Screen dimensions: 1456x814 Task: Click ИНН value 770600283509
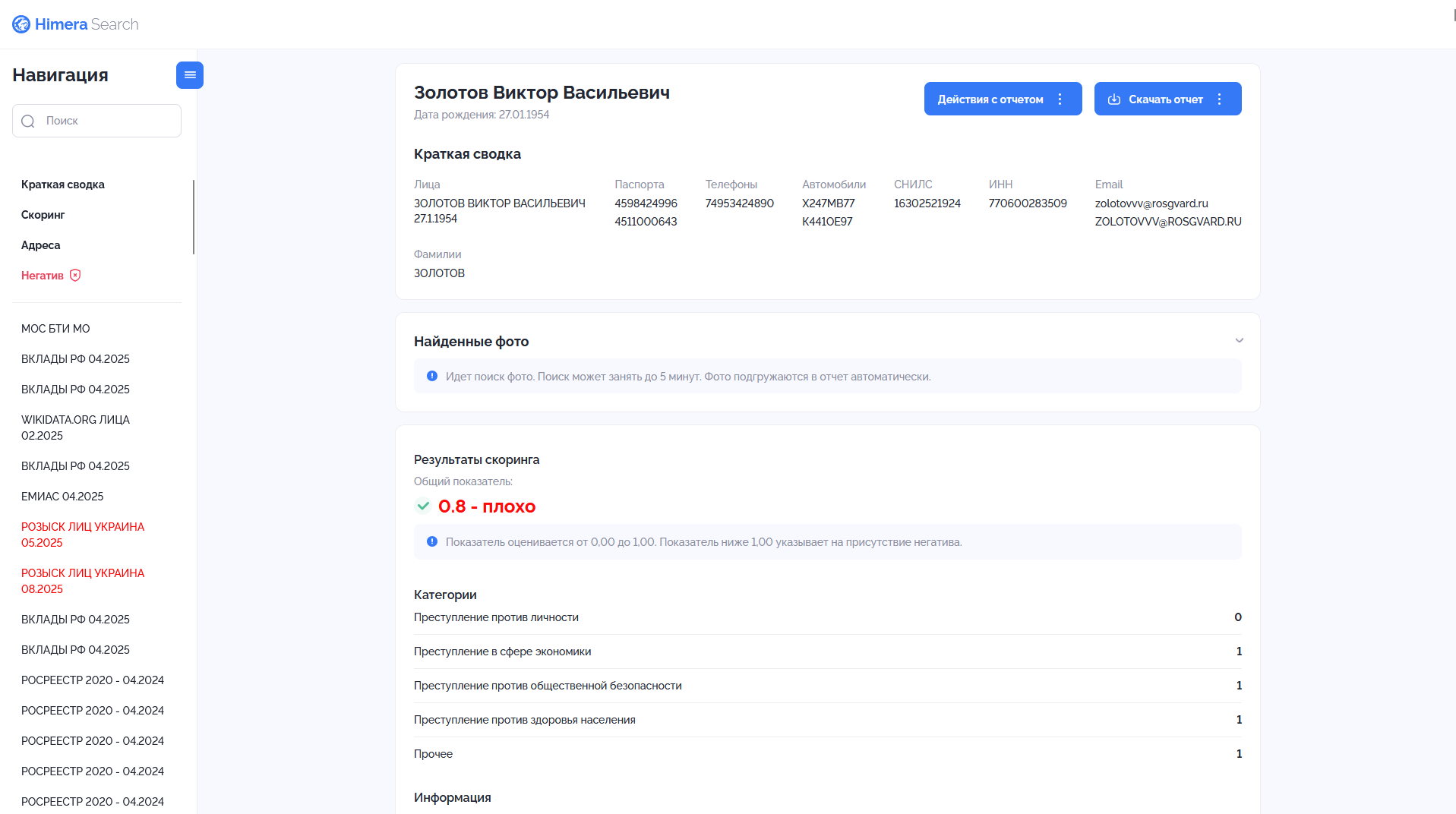1028,204
